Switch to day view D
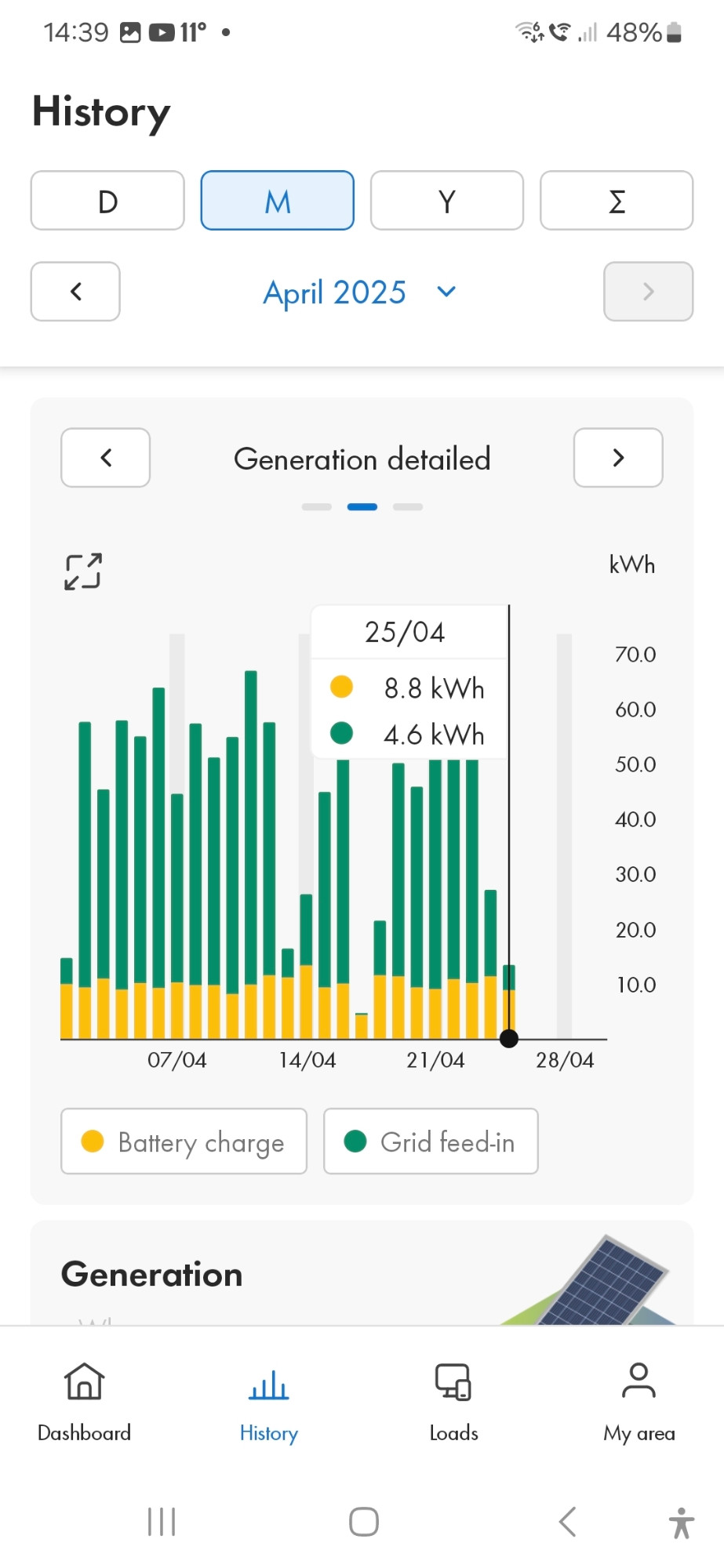The width and height of the screenshot is (724, 1568). 107,201
